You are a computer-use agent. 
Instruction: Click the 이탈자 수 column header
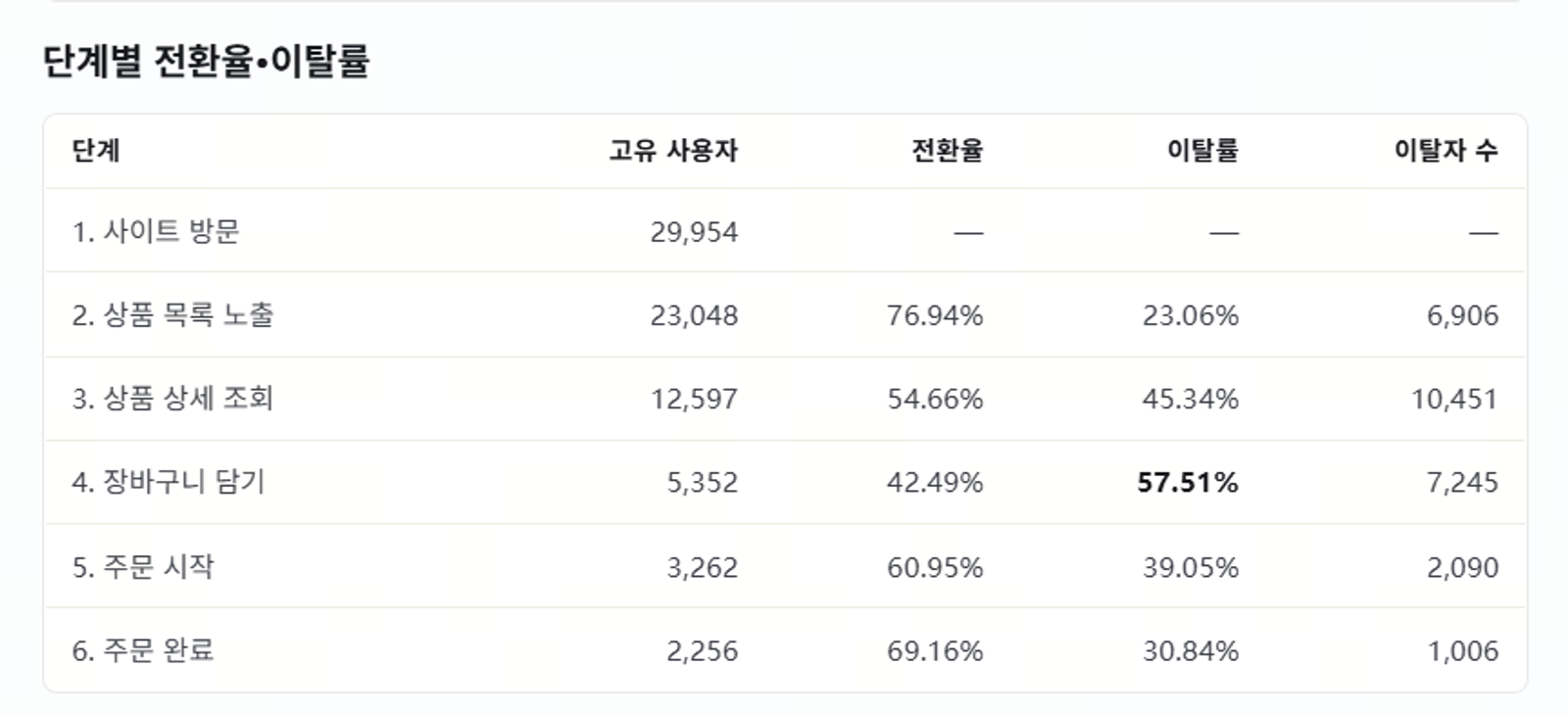click(x=1446, y=150)
